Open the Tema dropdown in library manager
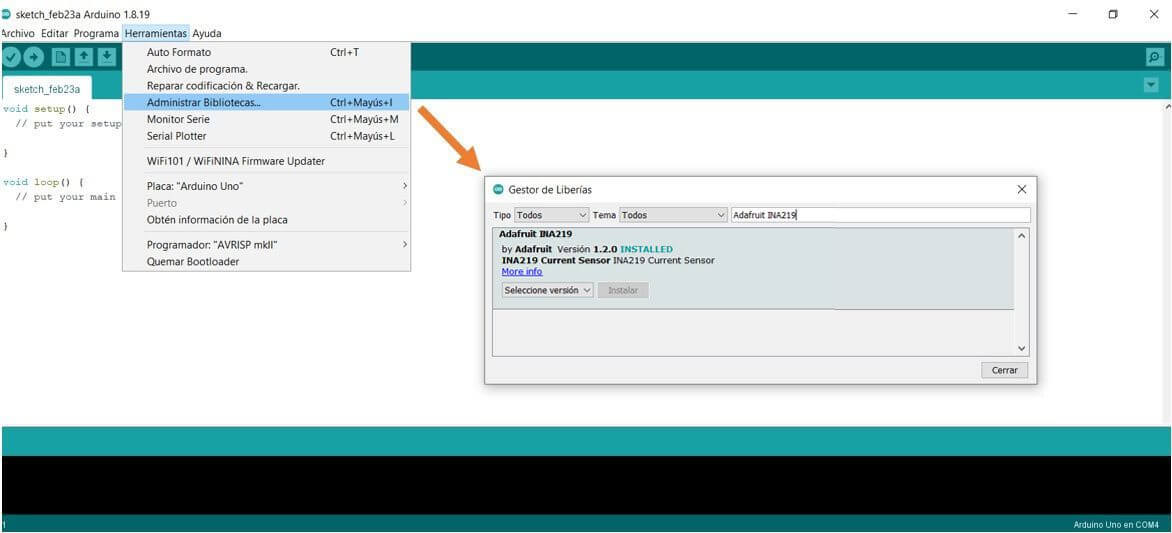The image size is (1172, 533). tap(673, 215)
